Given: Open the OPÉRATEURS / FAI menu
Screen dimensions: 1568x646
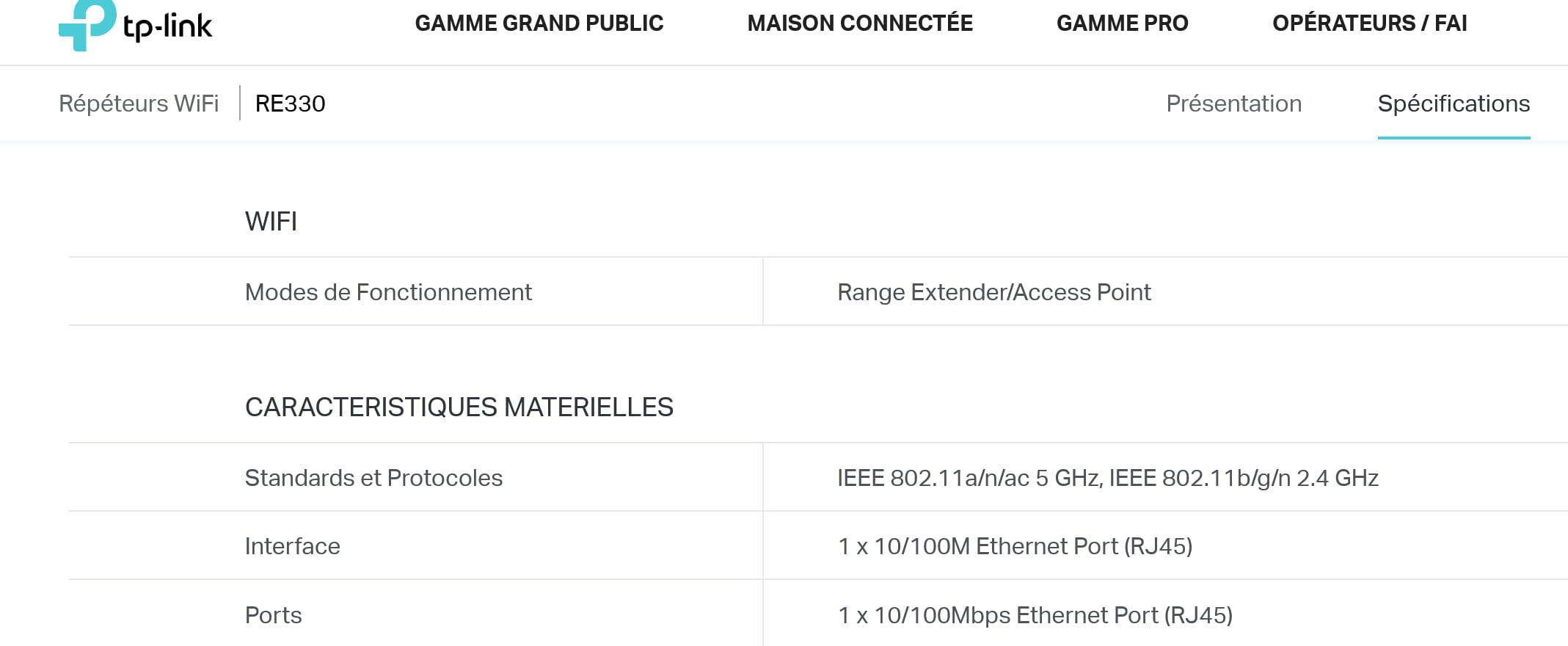Looking at the screenshot, I should click(x=1370, y=23).
